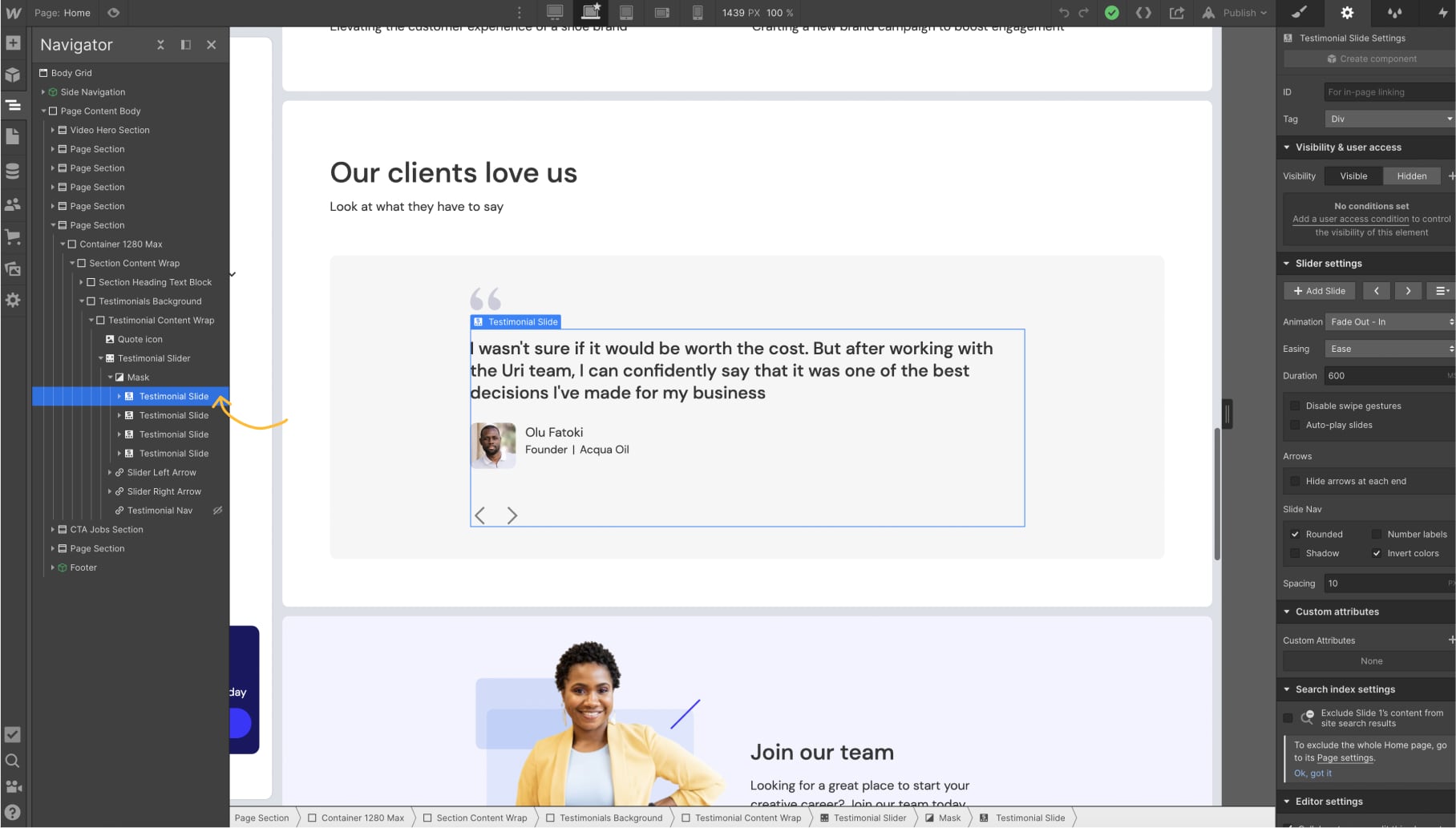The height and width of the screenshot is (828, 1456).
Task: Click the Add Slide button
Action: point(1320,292)
